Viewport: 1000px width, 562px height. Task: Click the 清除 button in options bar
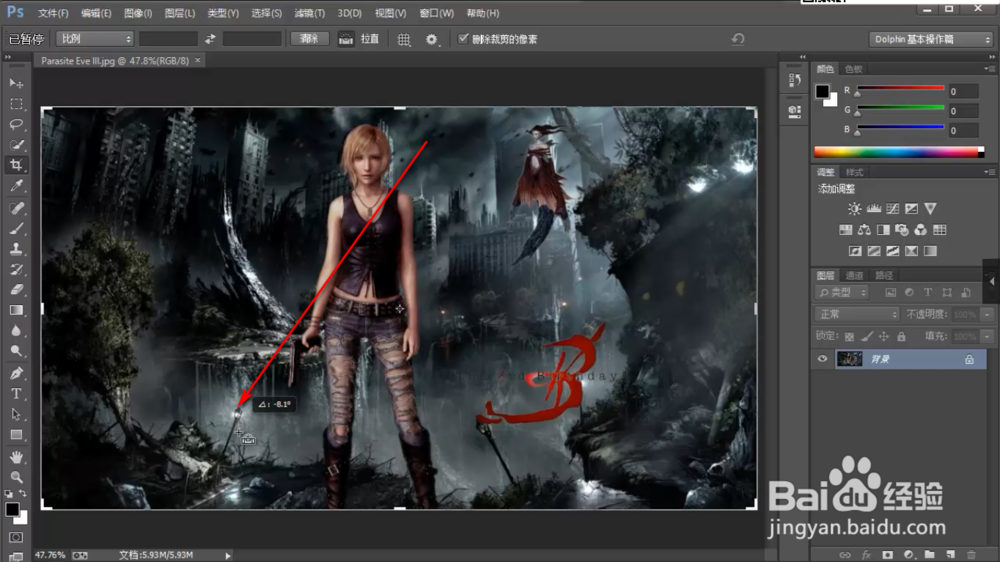309,39
